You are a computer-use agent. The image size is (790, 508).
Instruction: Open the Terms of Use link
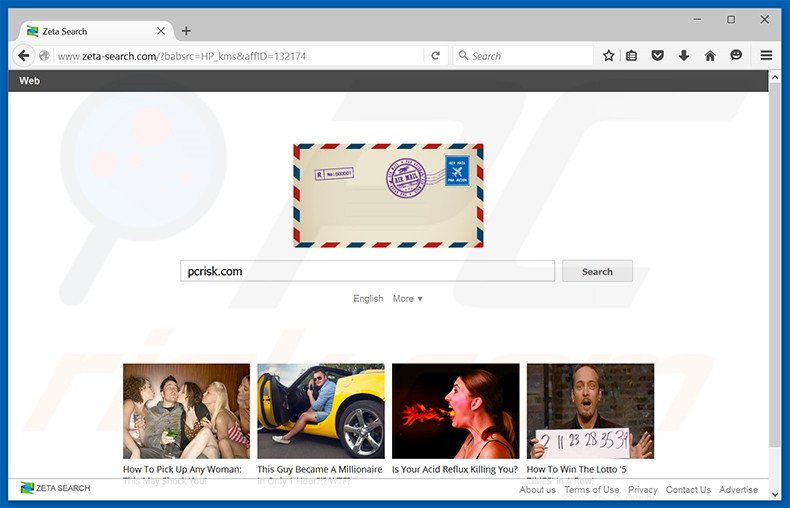tap(591, 490)
